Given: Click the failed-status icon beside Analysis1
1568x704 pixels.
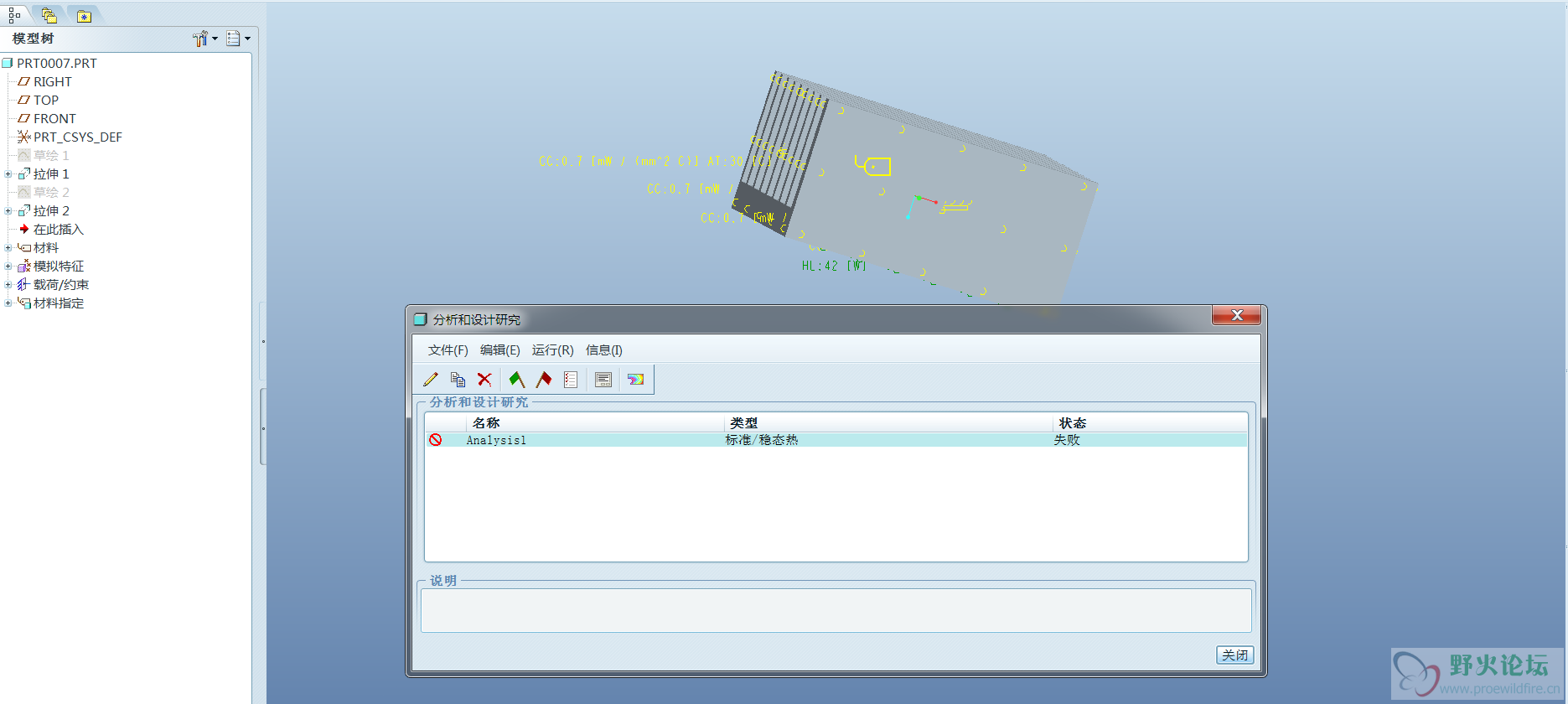Looking at the screenshot, I should (436, 440).
